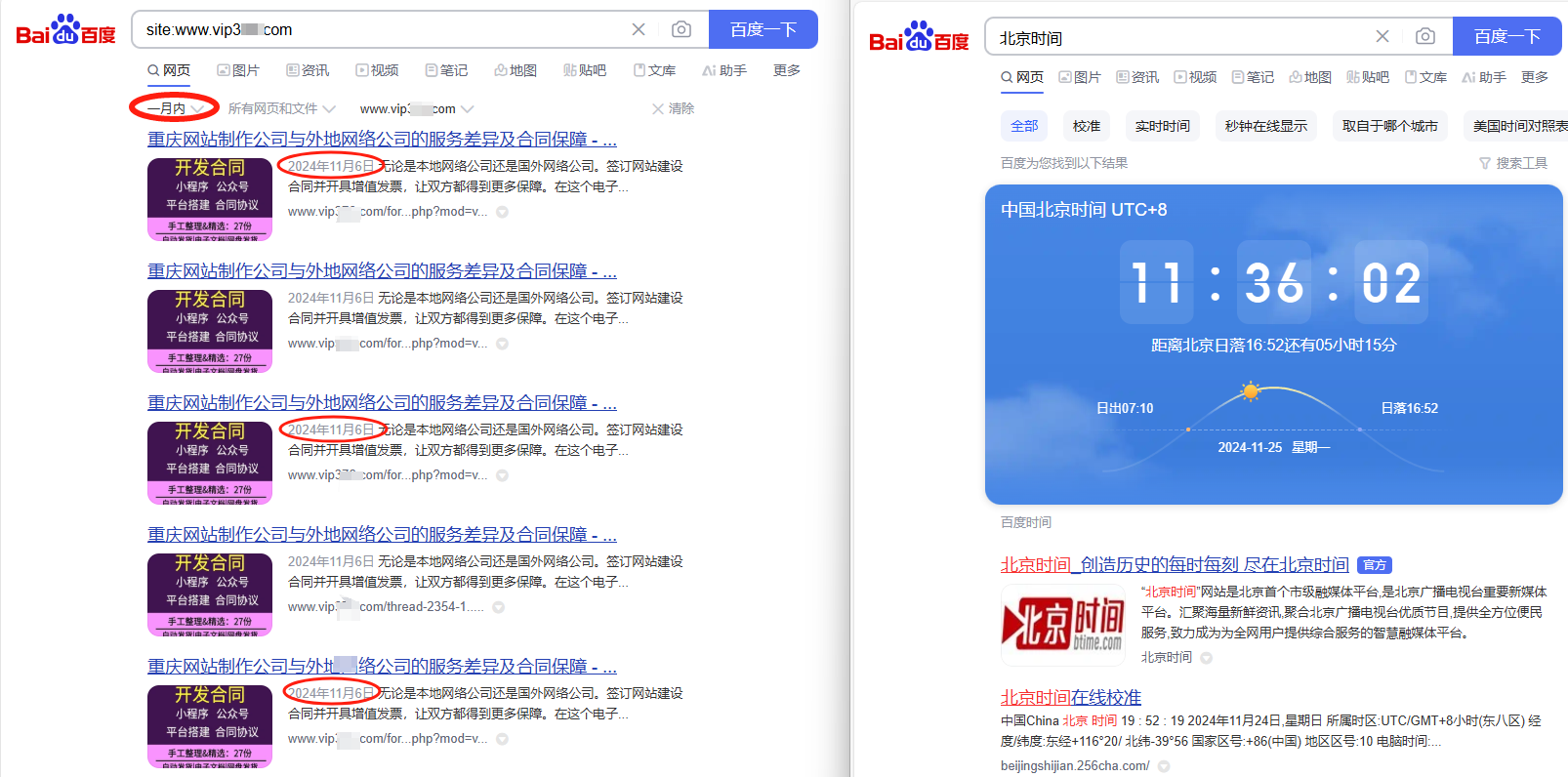
Task: Click the round icon after first result URL
Action: tap(502, 212)
